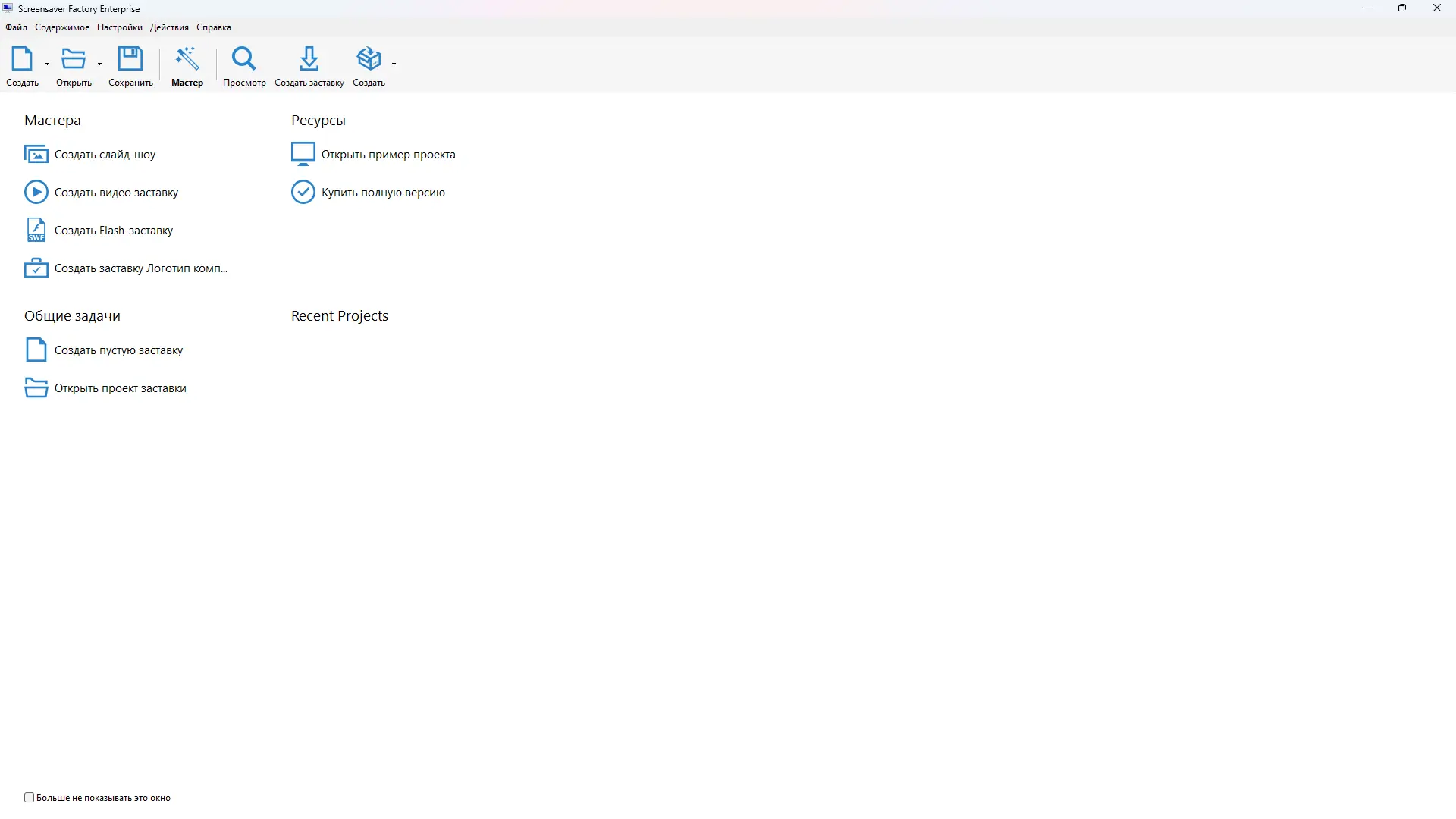Click the Создать видео заставку play icon

coord(36,193)
